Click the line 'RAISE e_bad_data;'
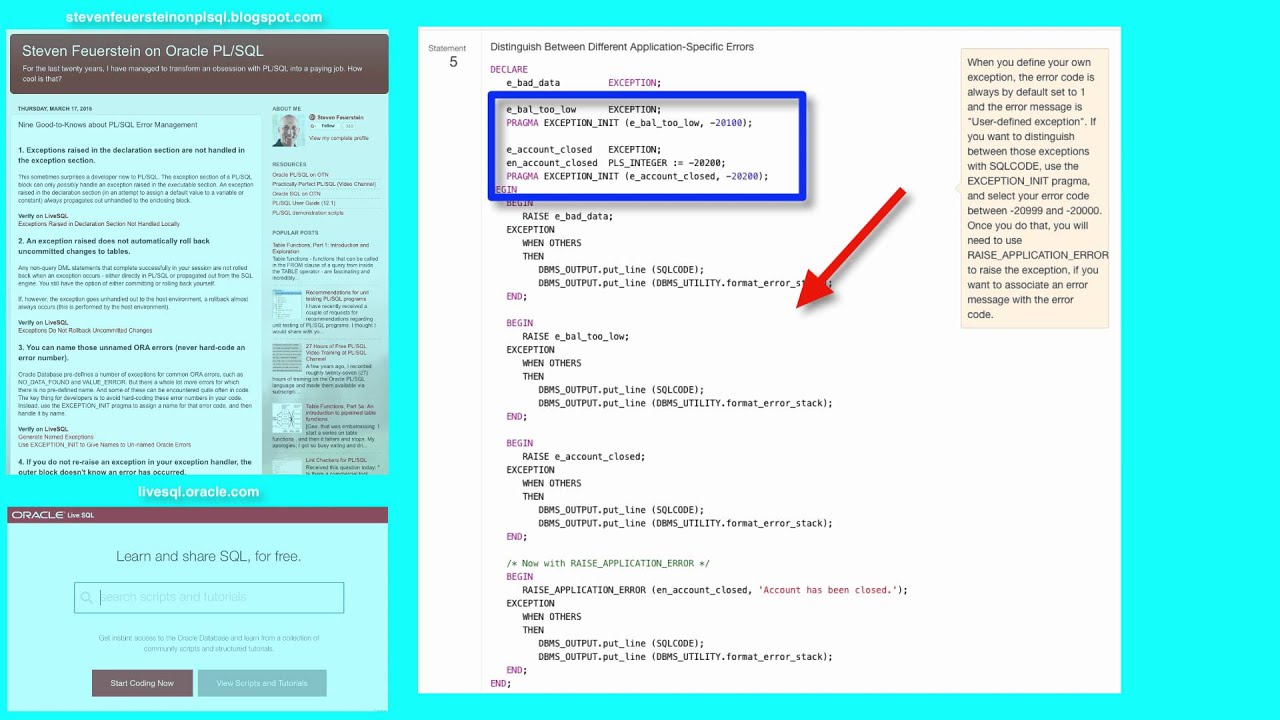 [567, 216]
